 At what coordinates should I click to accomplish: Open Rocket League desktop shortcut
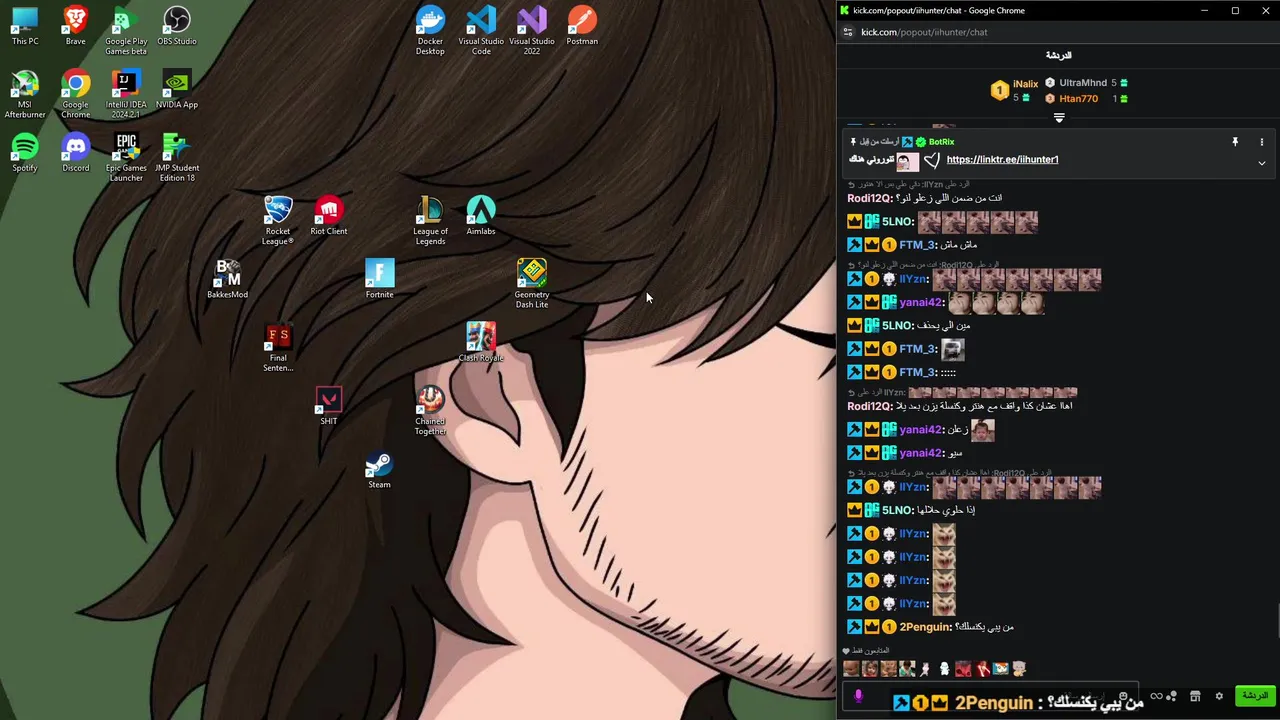[278, 221]
